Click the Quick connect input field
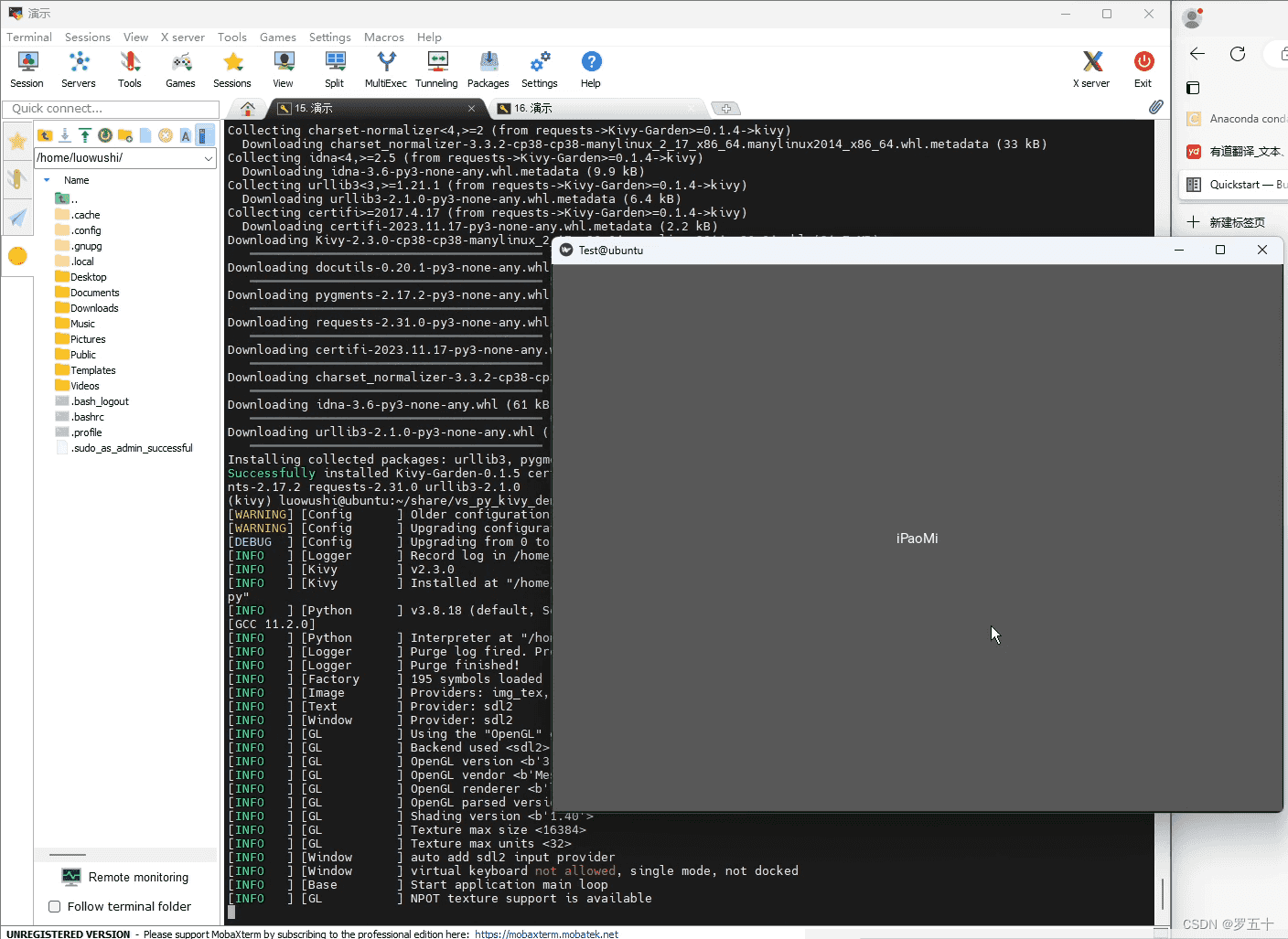The width and height of the screenshot is (1288, 939). [110, 108]
